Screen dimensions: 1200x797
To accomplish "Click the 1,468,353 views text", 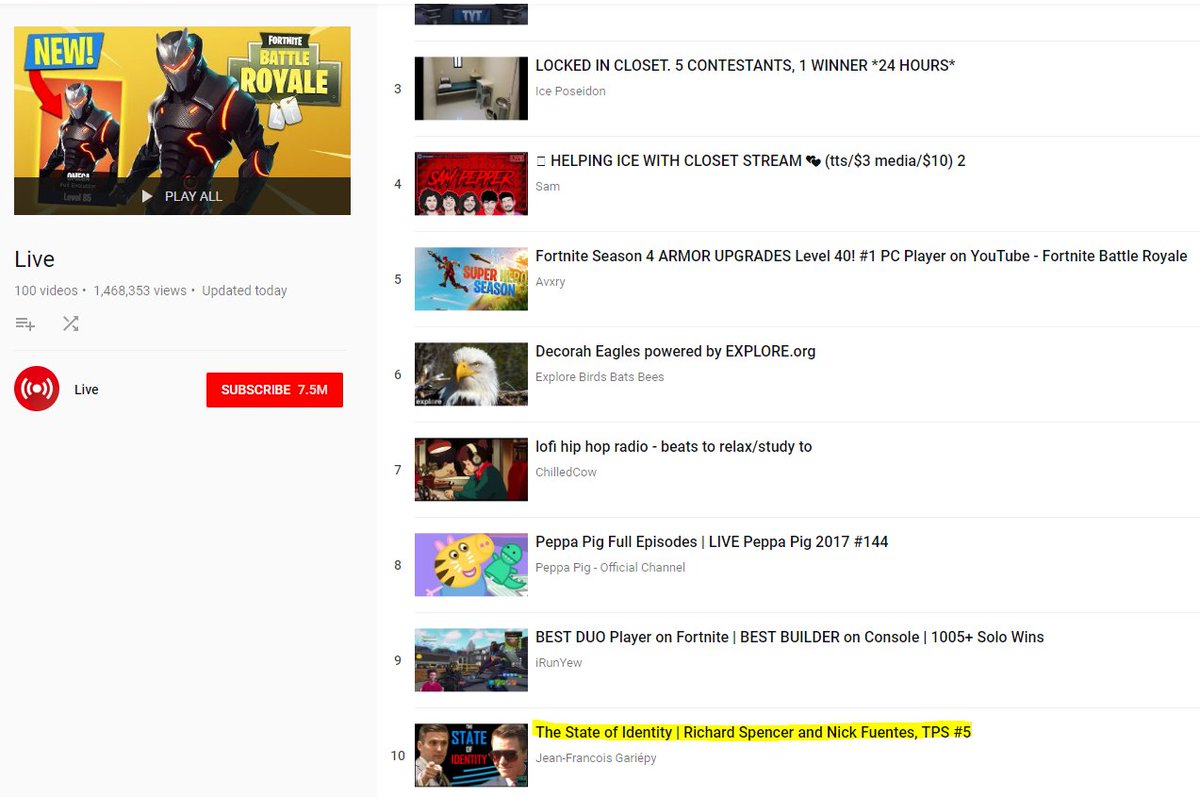I will point(140,291).
